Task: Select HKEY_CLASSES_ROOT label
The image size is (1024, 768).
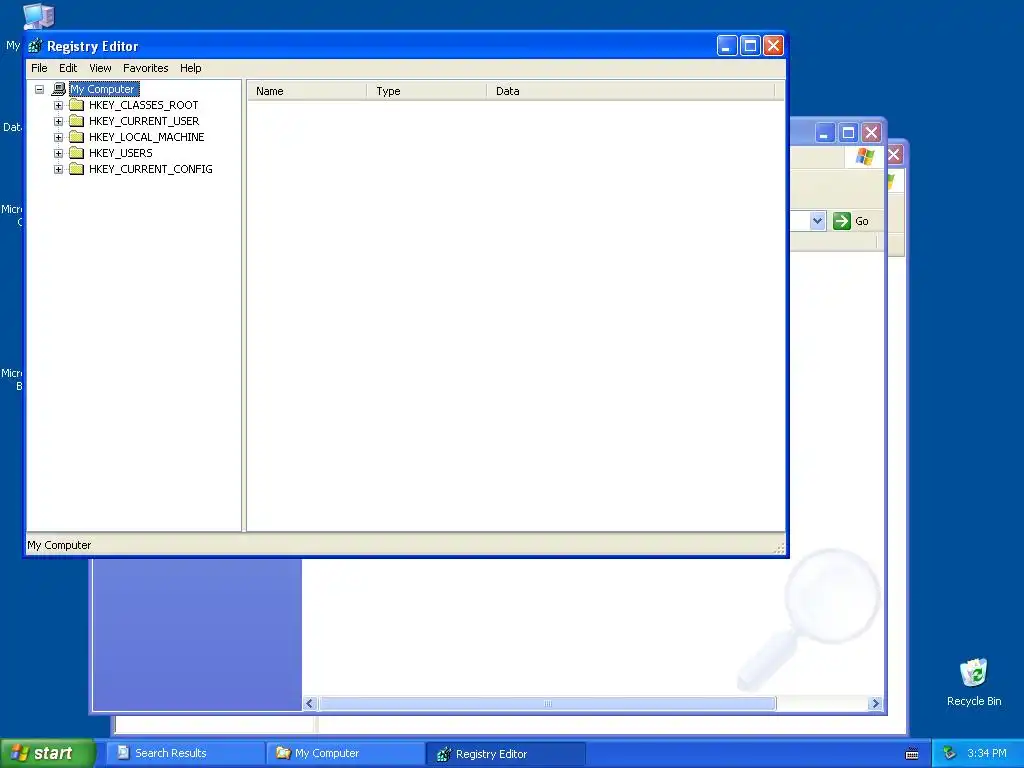Action: point(144,105)
